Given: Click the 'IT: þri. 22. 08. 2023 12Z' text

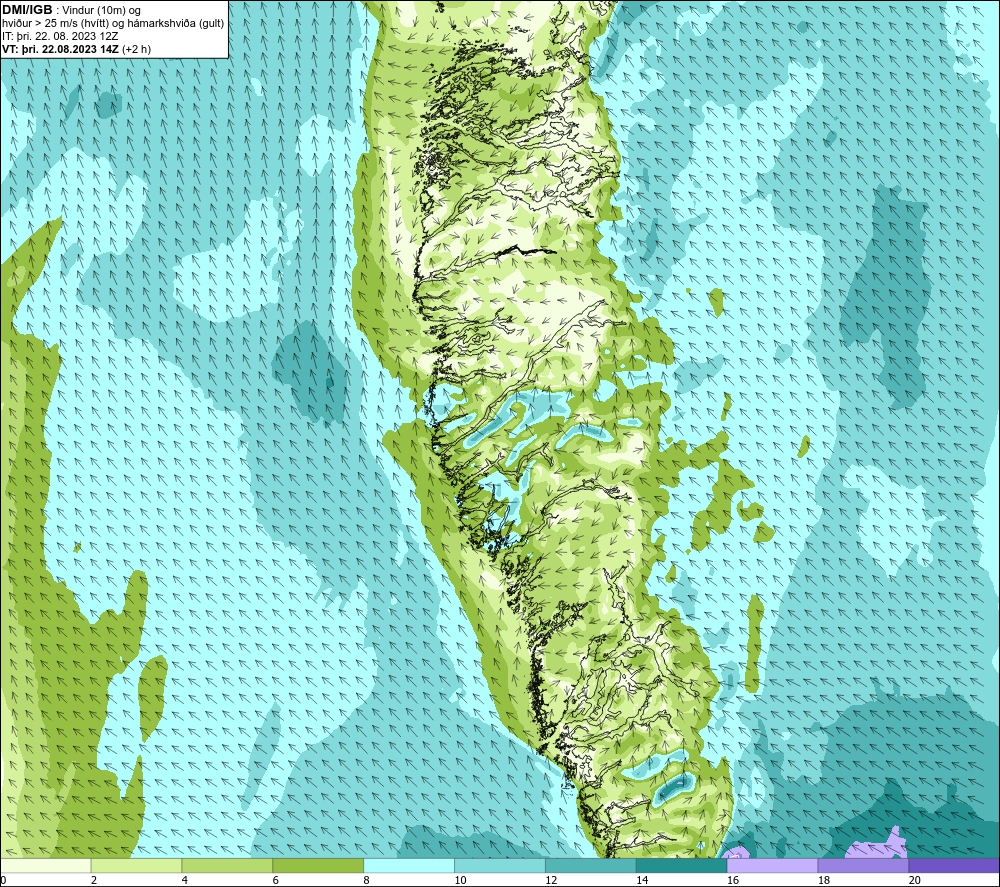Looking at the screenshot, I should click(60, 36).
